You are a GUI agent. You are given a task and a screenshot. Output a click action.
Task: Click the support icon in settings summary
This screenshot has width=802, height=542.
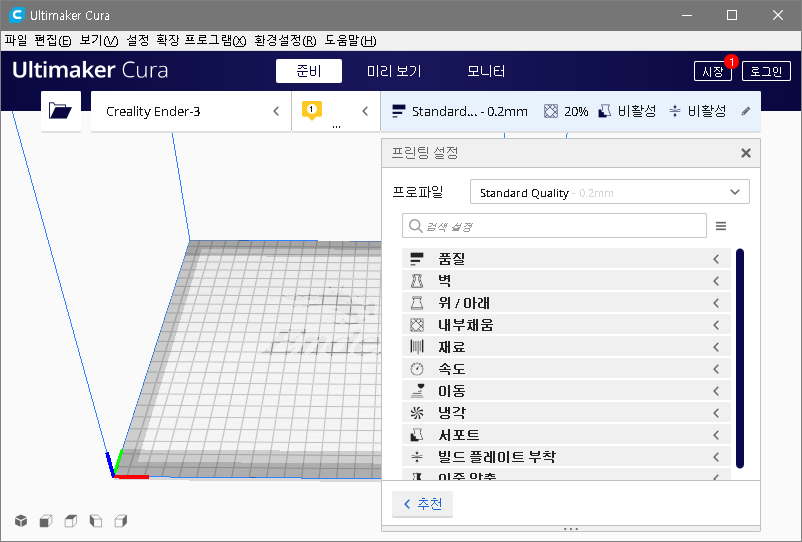[605, 111]
